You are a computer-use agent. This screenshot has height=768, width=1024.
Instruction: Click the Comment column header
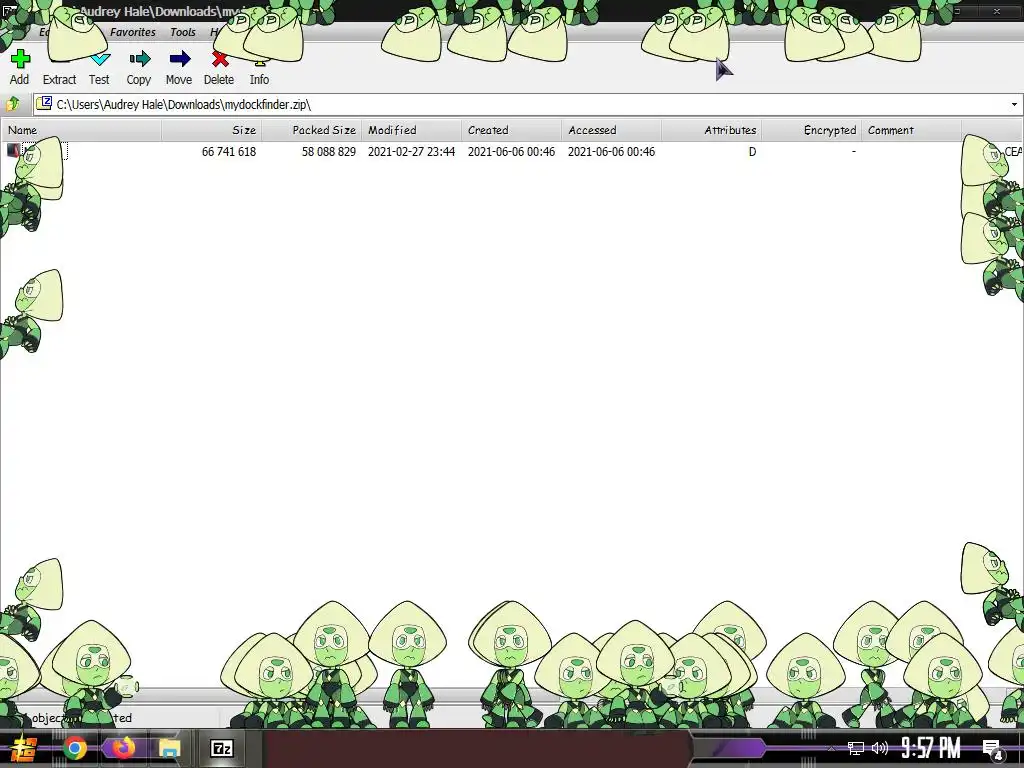[x=911, y=130]
